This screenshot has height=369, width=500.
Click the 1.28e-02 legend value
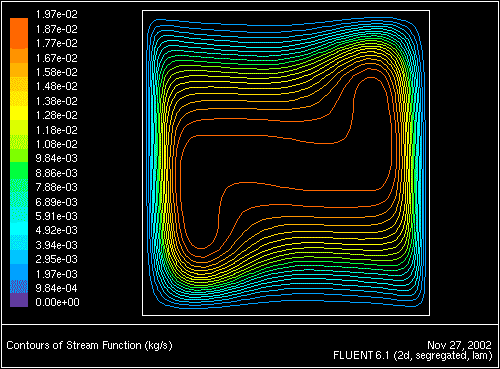click(x=57, y=115)
